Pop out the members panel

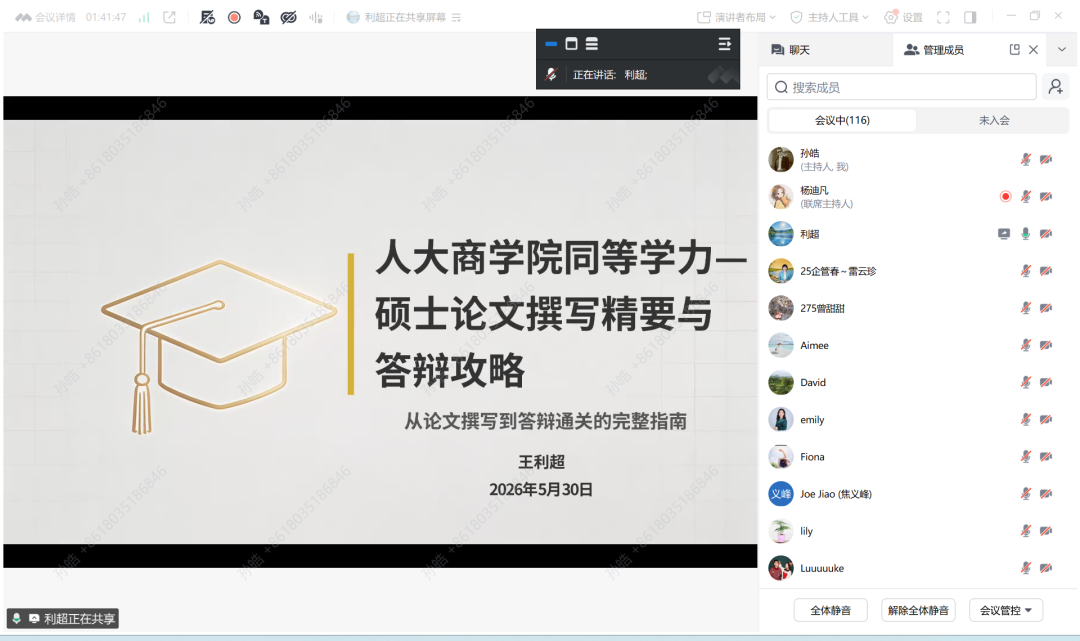click(x=1015, y=50)
